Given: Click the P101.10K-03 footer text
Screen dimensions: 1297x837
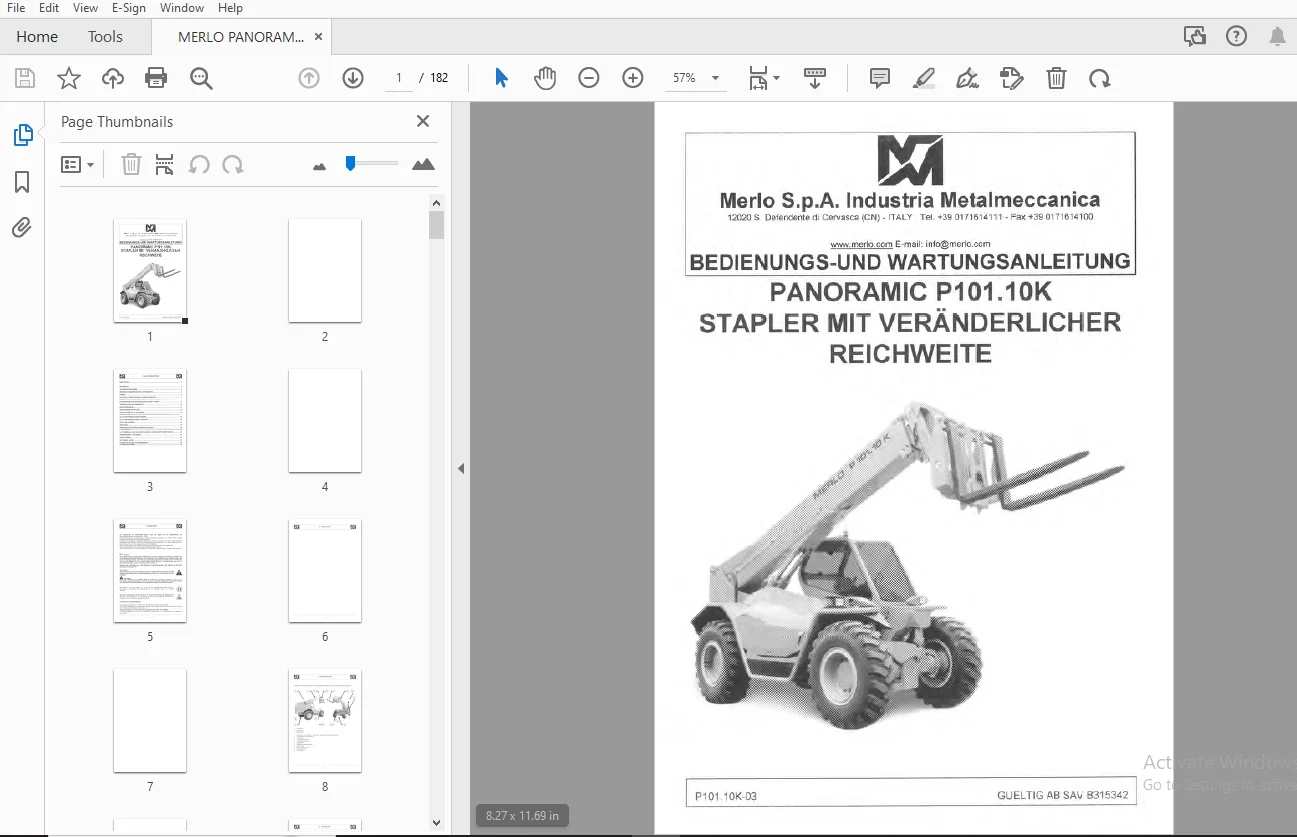Looking at the screenshot, I should coord(726,796).
